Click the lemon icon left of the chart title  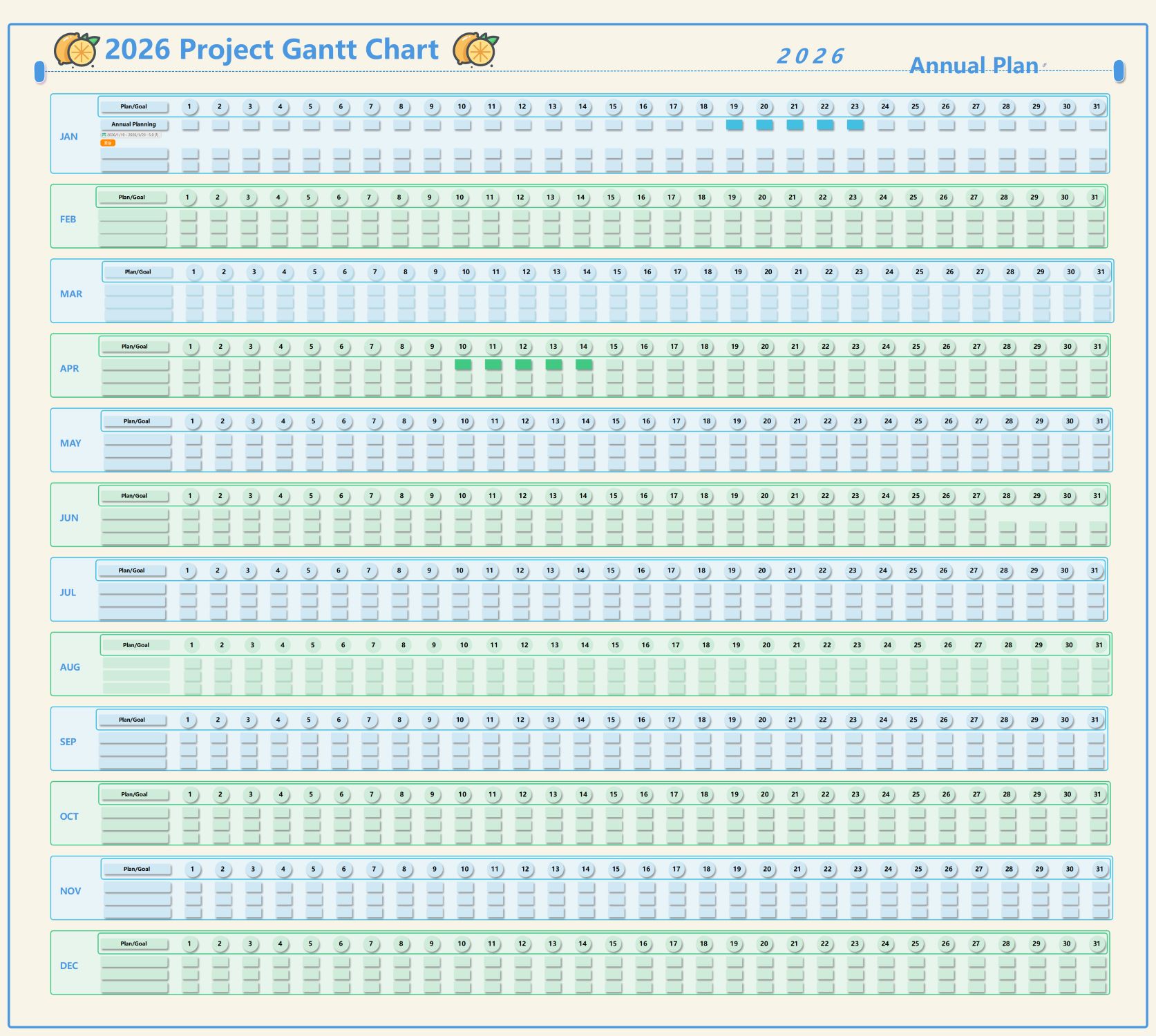[x=76, y=49]
